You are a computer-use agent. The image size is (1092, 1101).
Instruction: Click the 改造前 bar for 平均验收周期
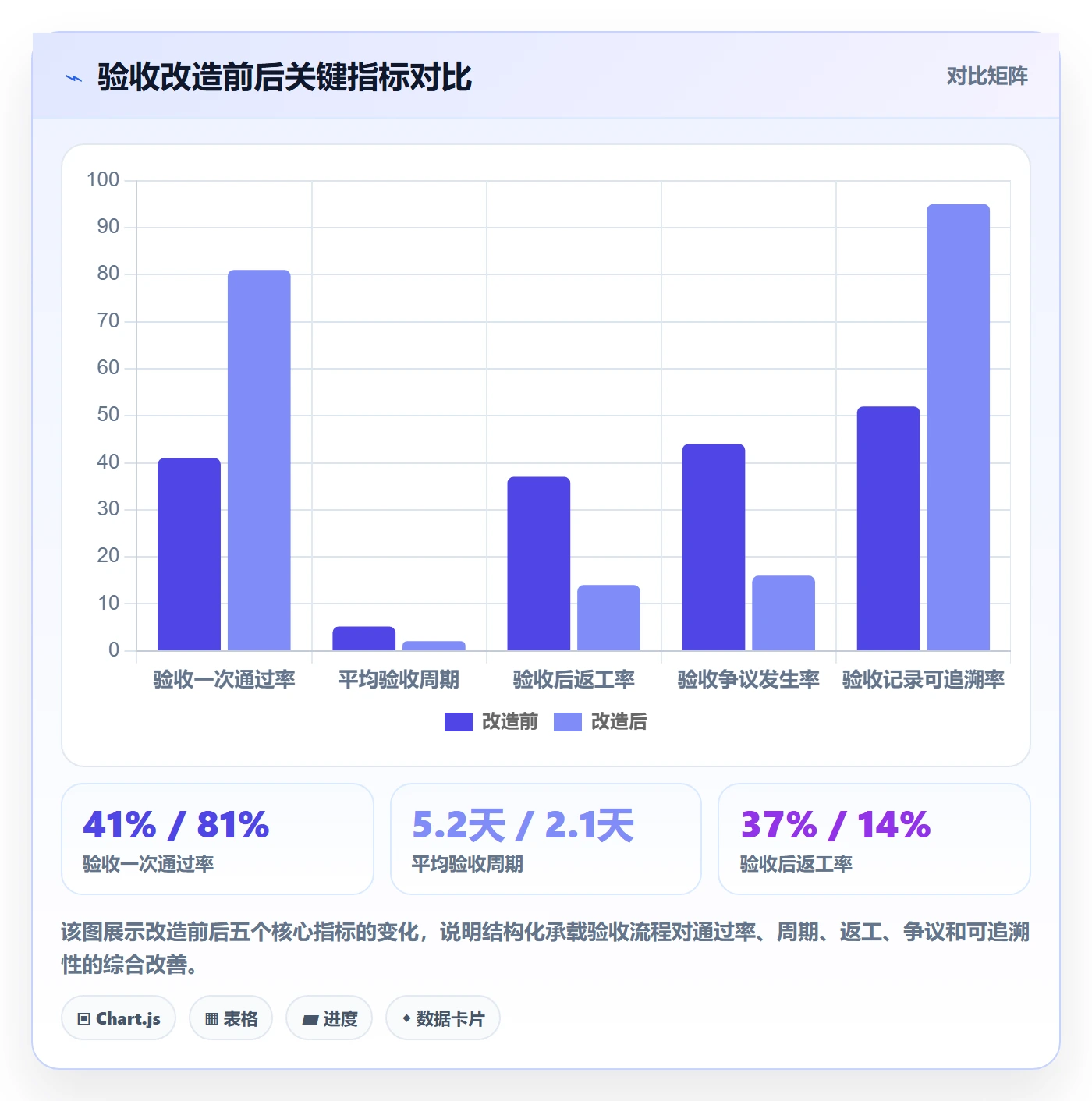coord(364,639)
